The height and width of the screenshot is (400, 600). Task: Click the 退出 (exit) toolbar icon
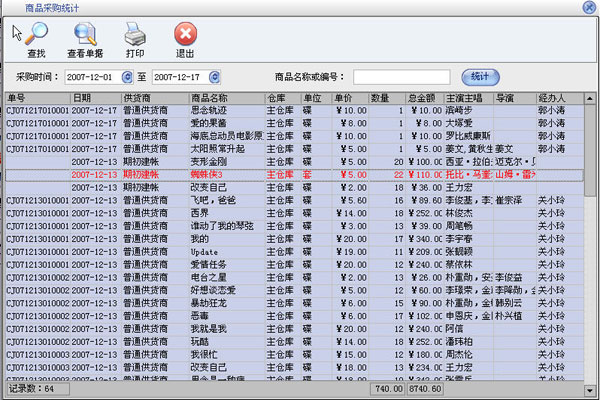[185, 39]
